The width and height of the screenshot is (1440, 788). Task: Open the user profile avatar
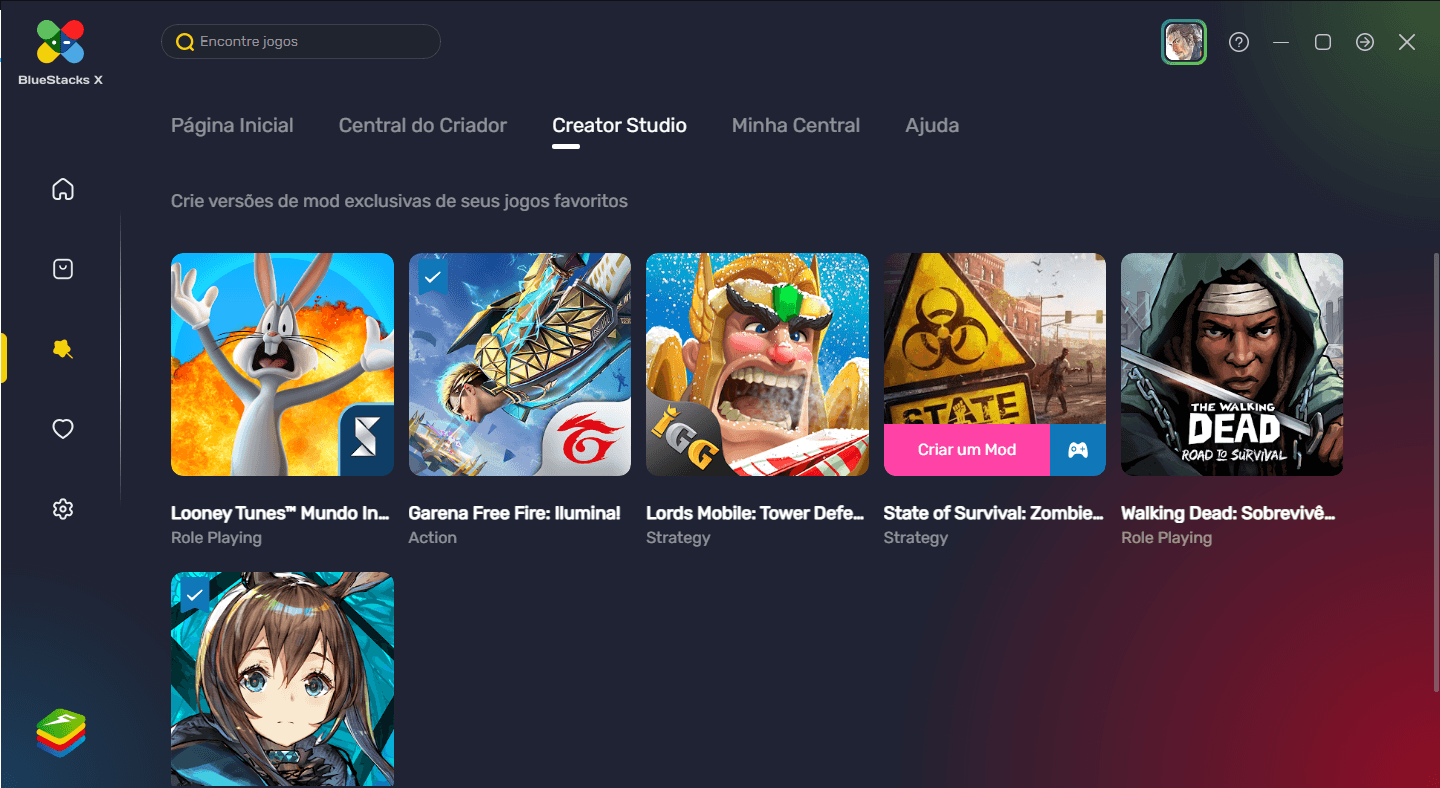[x=1184, y=42]
